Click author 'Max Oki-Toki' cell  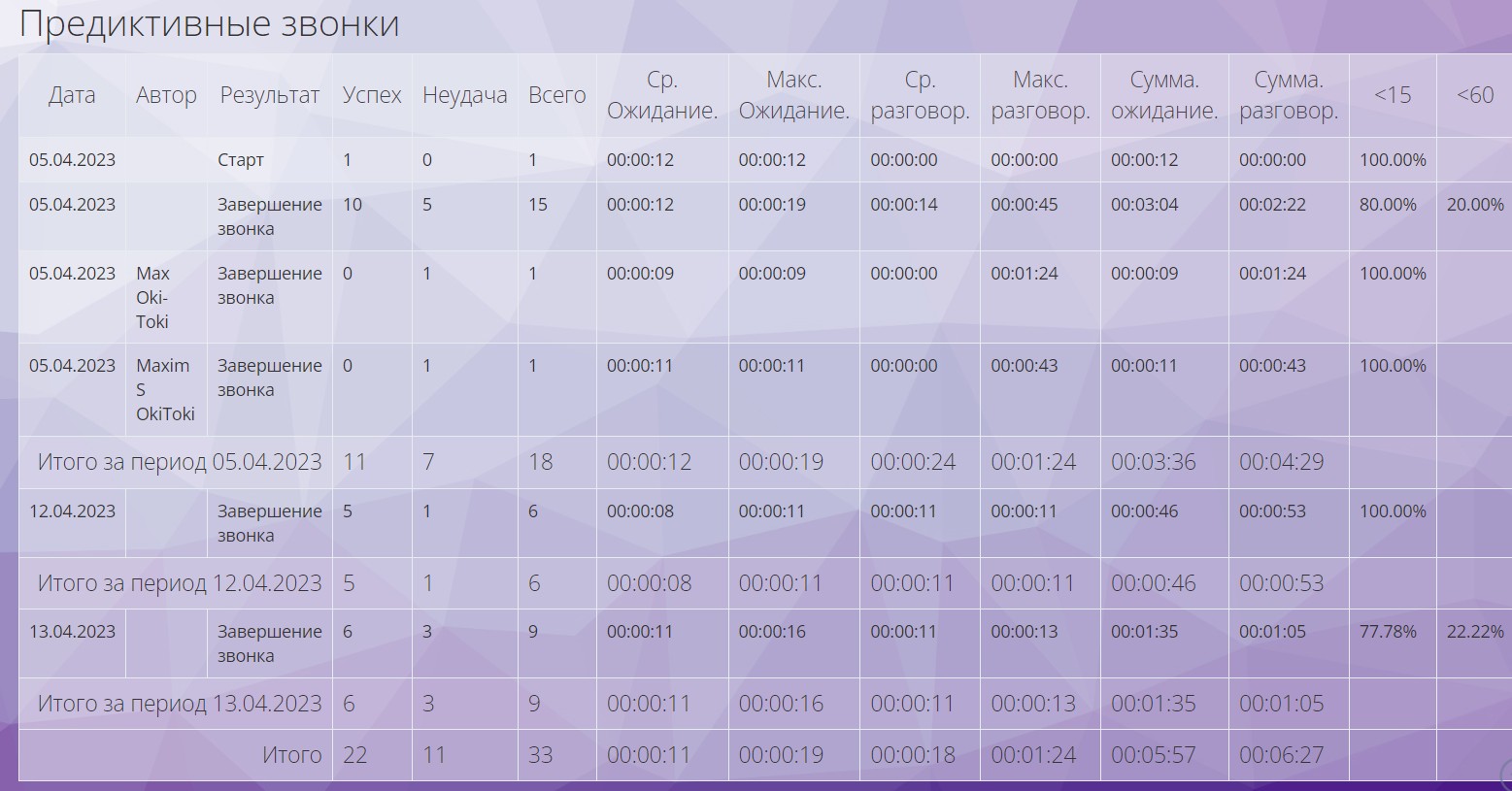[152, 297]
